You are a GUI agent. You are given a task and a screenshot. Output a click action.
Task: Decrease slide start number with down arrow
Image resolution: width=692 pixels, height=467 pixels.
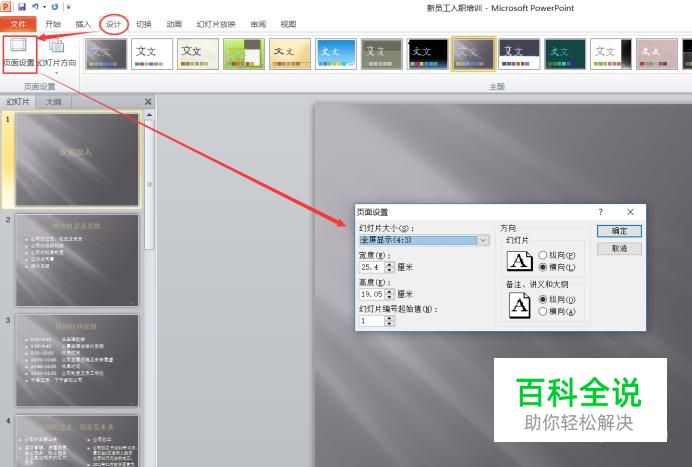coord(389,324)
